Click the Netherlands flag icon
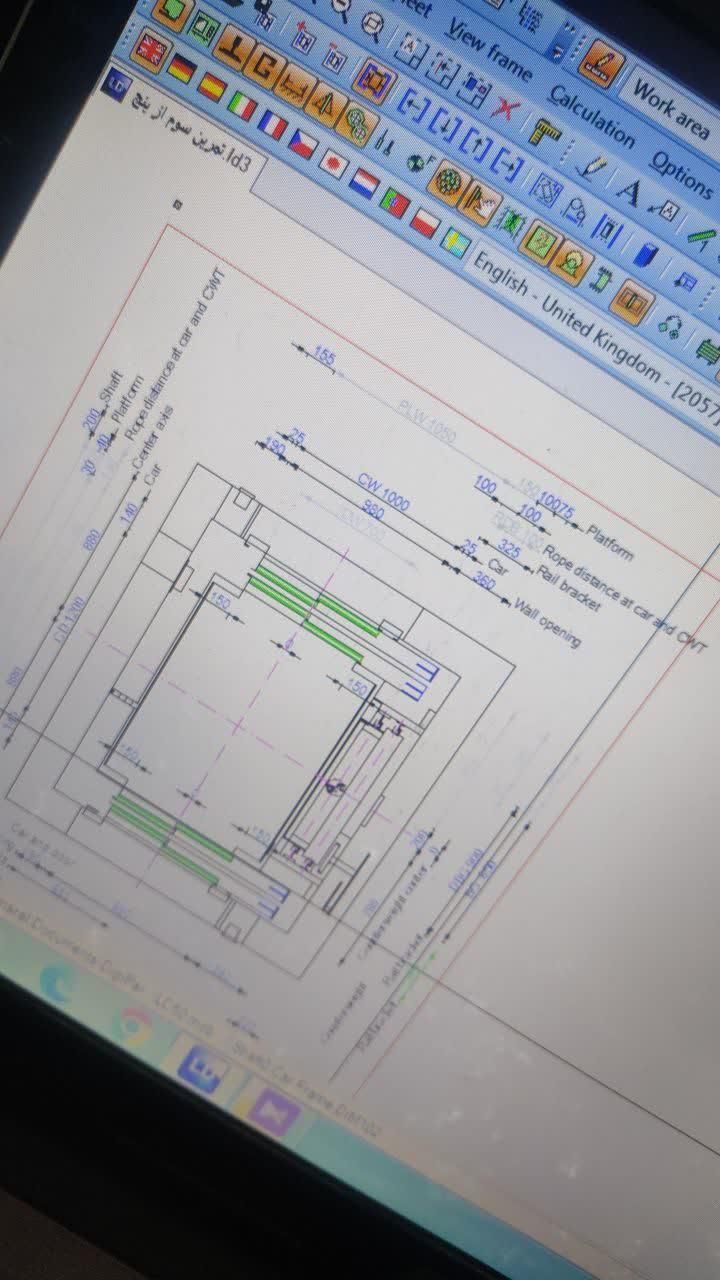This screenshot has height=1280, width=720. [364, 183]
